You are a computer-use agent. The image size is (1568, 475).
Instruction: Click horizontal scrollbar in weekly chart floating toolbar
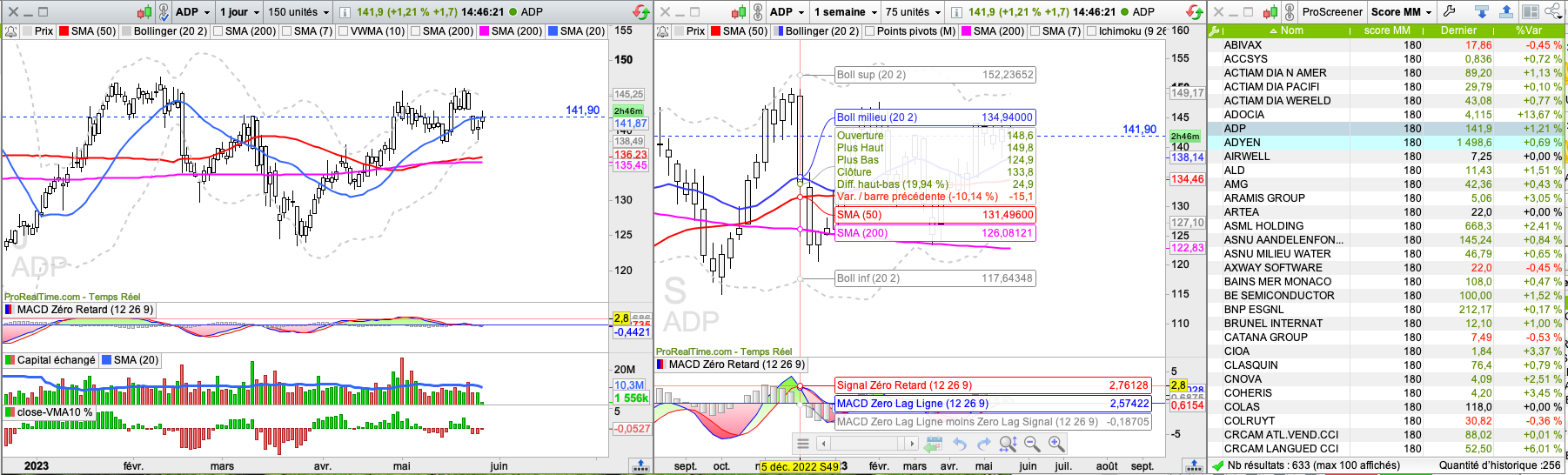pyautogui.click(x=867, y=444)
